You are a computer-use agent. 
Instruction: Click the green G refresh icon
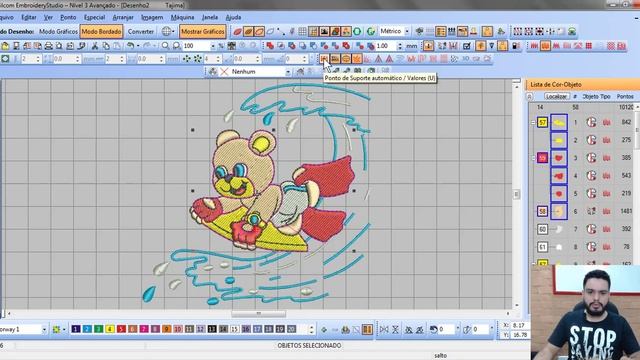[x=371, y=31]
